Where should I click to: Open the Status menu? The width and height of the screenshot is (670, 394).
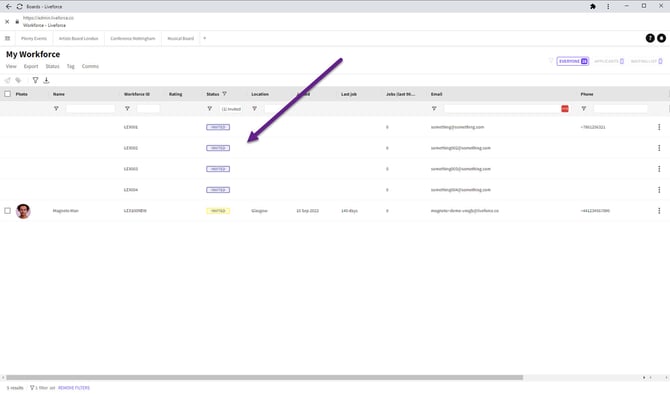[x=53, y=66]
